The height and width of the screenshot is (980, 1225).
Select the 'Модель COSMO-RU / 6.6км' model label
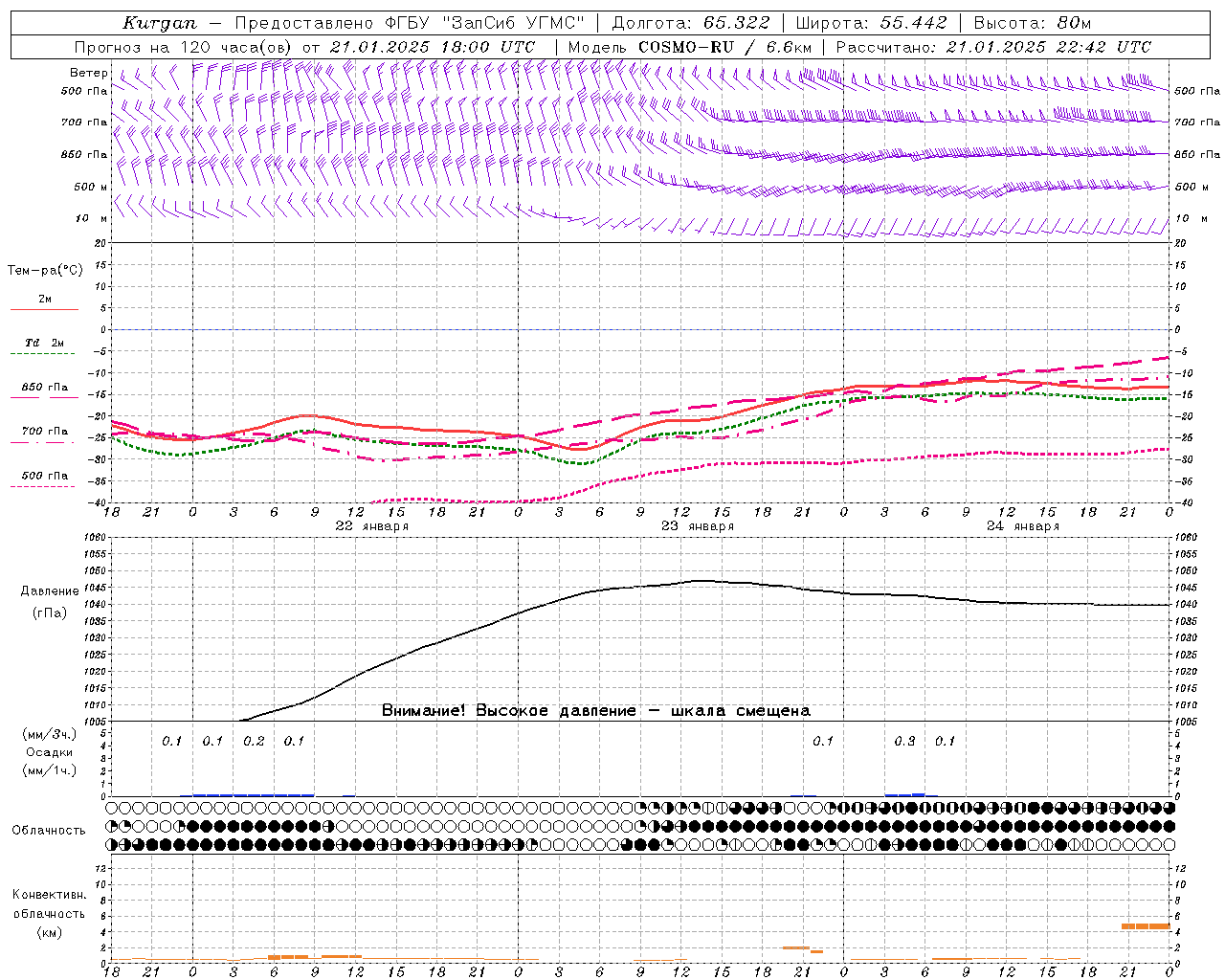(689, 47)
